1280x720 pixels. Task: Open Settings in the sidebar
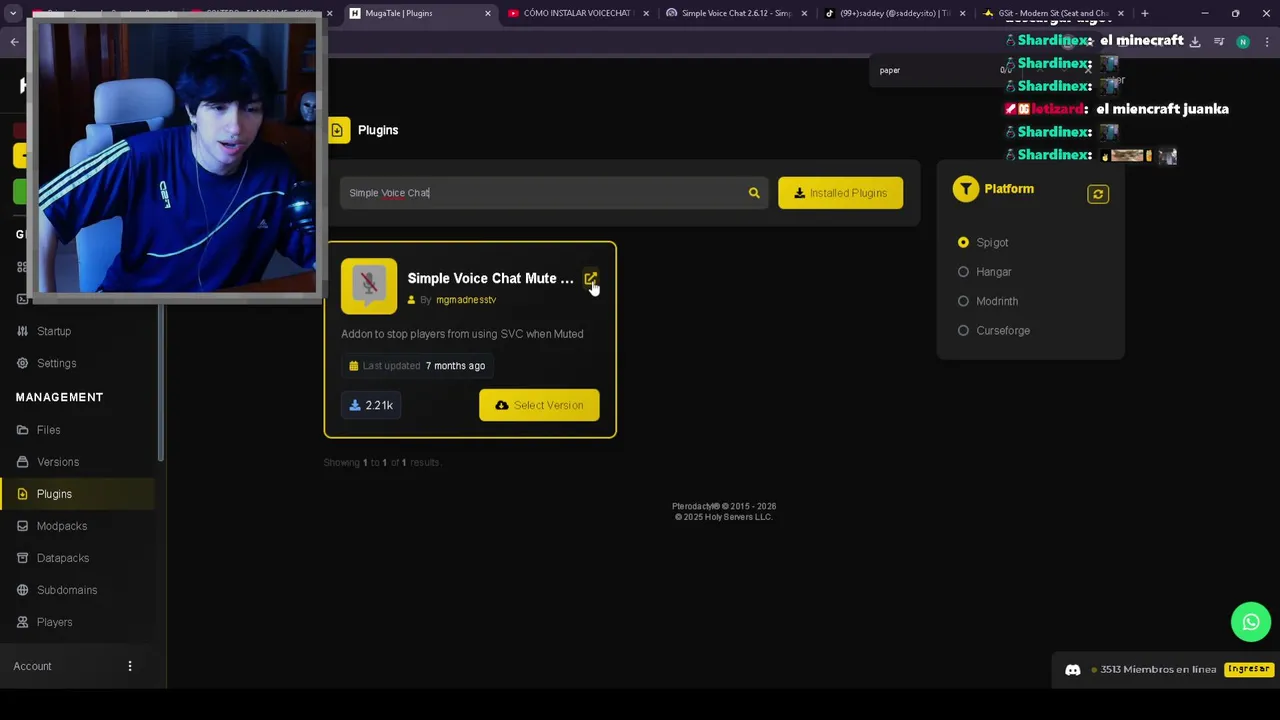click(x=56, y=363)
